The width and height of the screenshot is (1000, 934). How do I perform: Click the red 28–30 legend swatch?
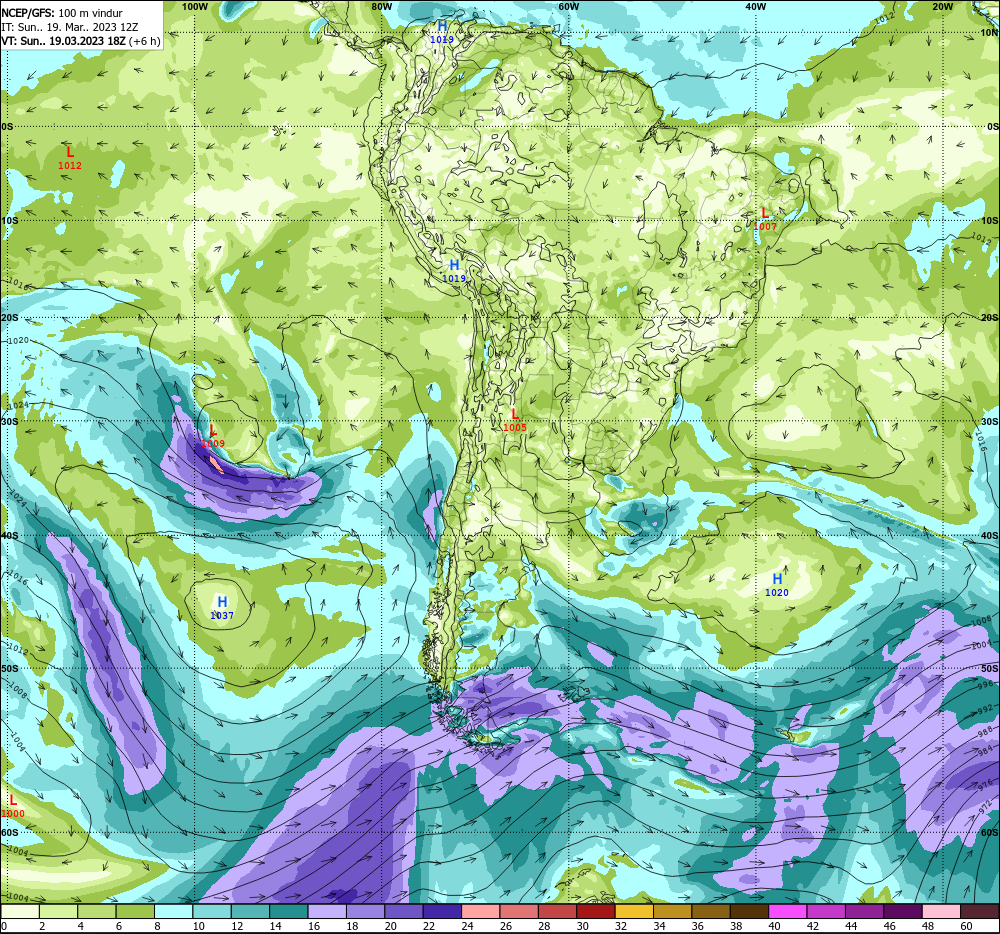click(x=557, y=912)
